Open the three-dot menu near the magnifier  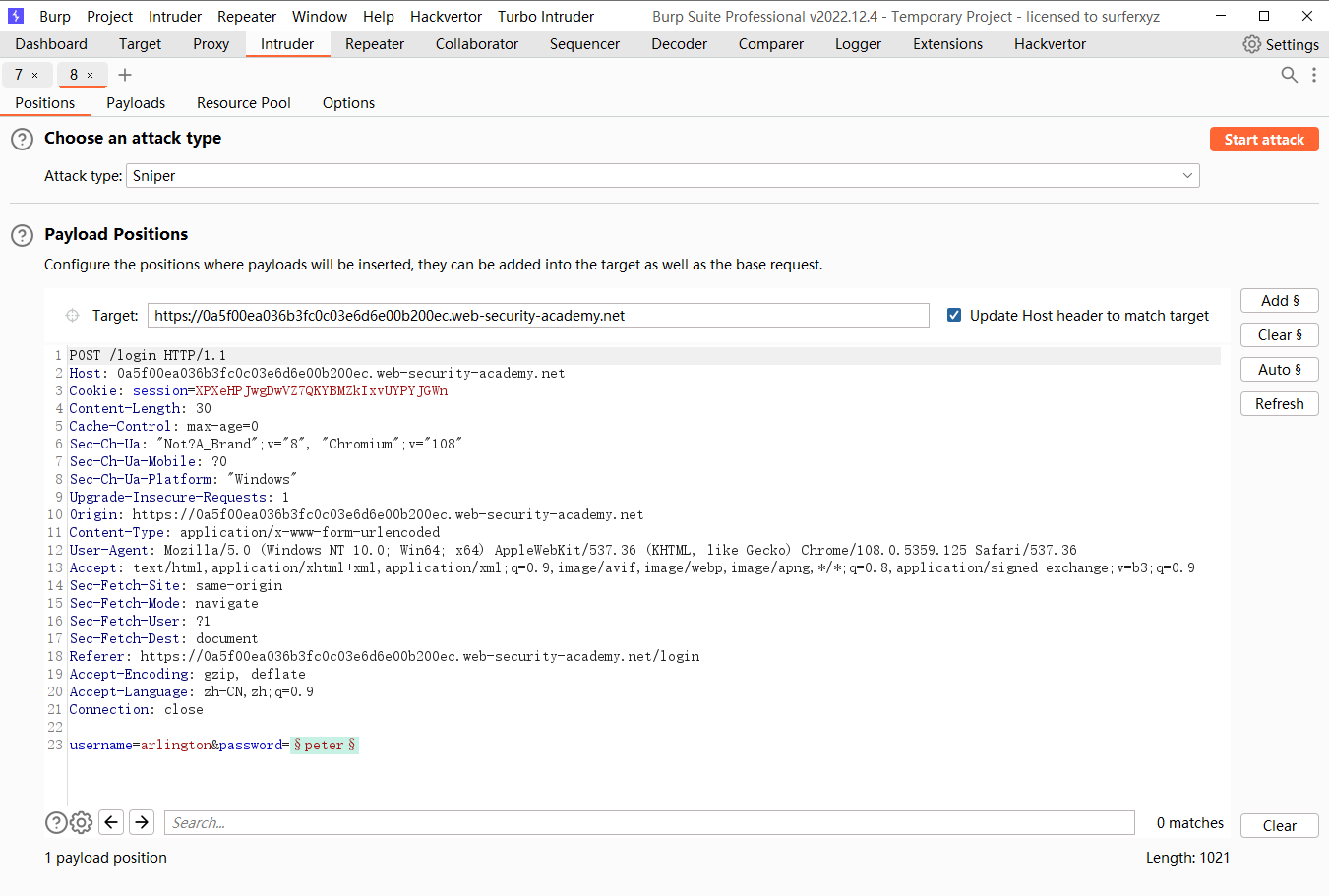click(x=1314, y=74)
